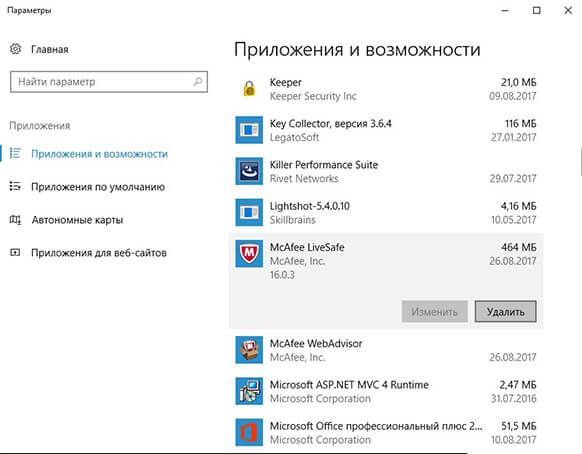Viewport: 582px width, 454px height.
Task: Click the 16.0.3 version text
Action: 282,275
